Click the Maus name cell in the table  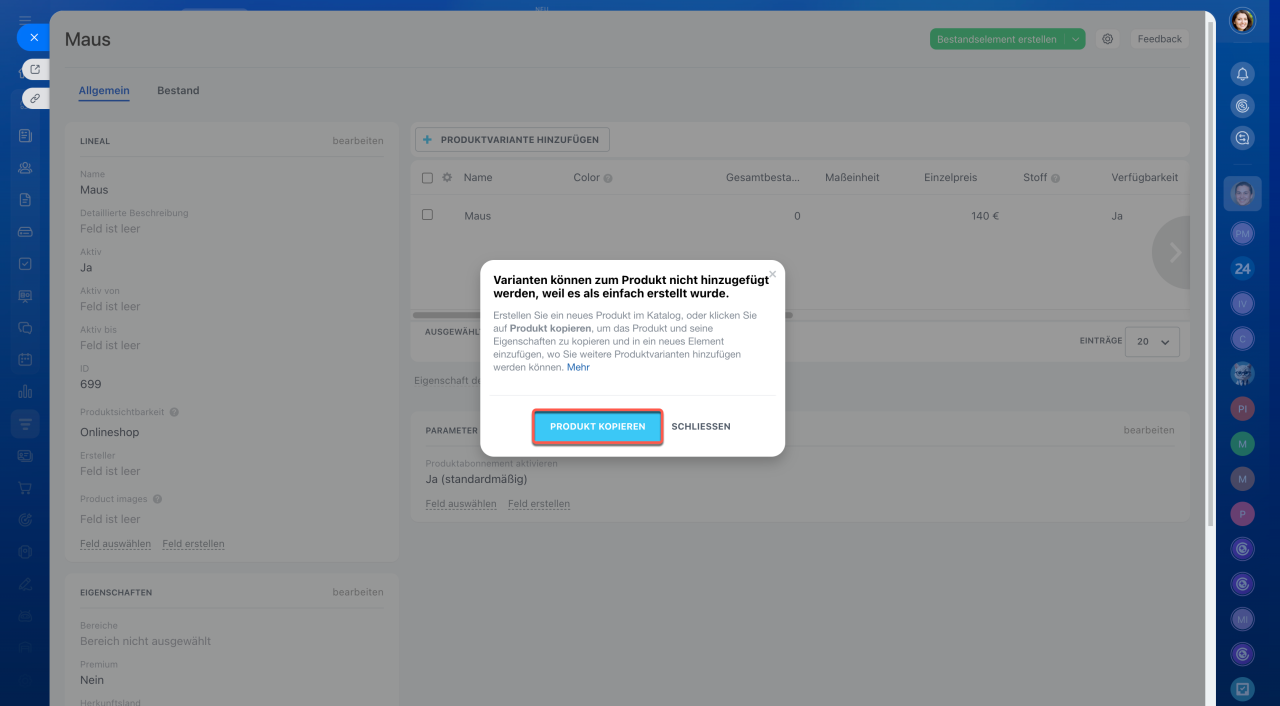pos(477,216)
